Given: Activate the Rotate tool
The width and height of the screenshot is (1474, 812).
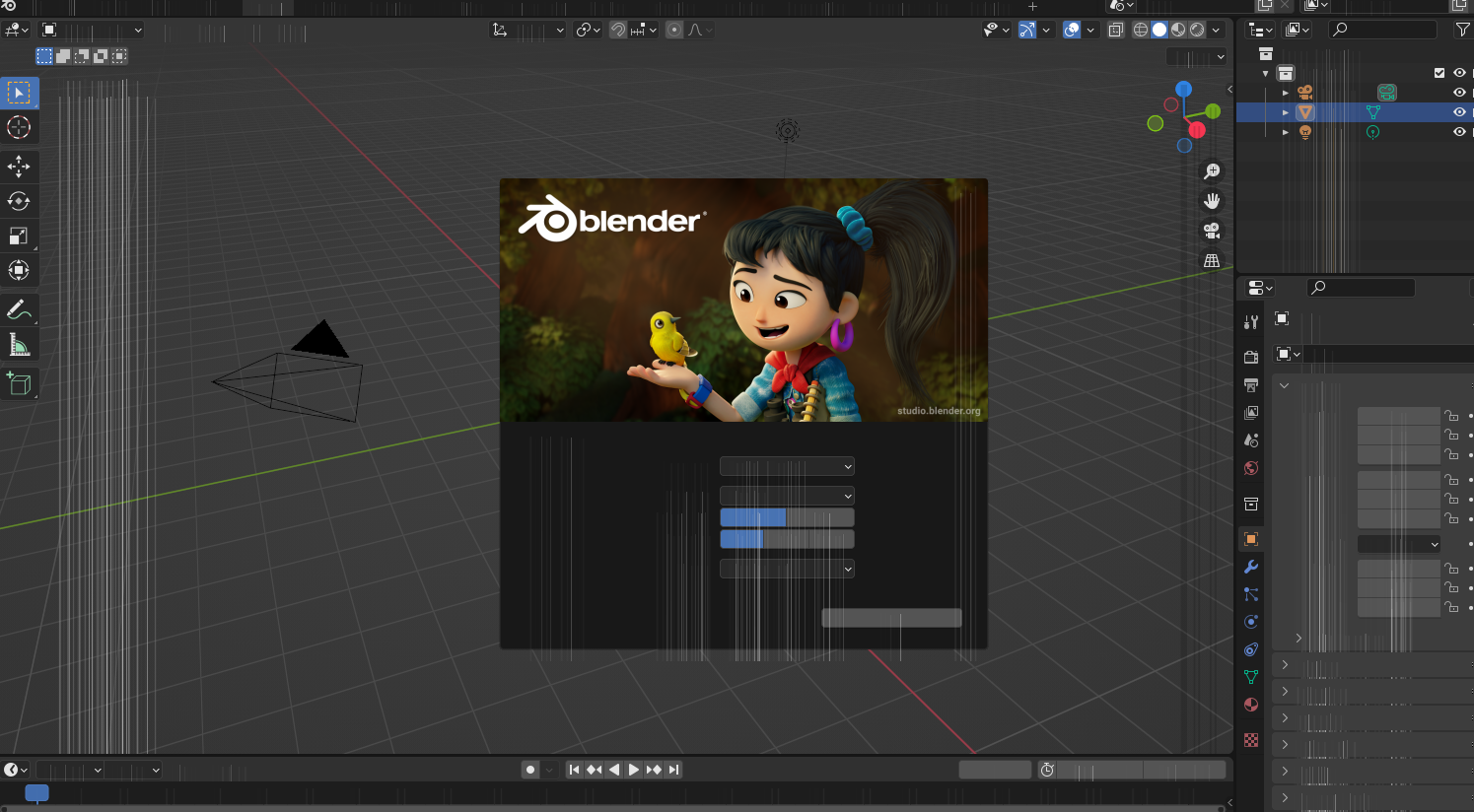Looking at the screenshot, I should (19, 201).
